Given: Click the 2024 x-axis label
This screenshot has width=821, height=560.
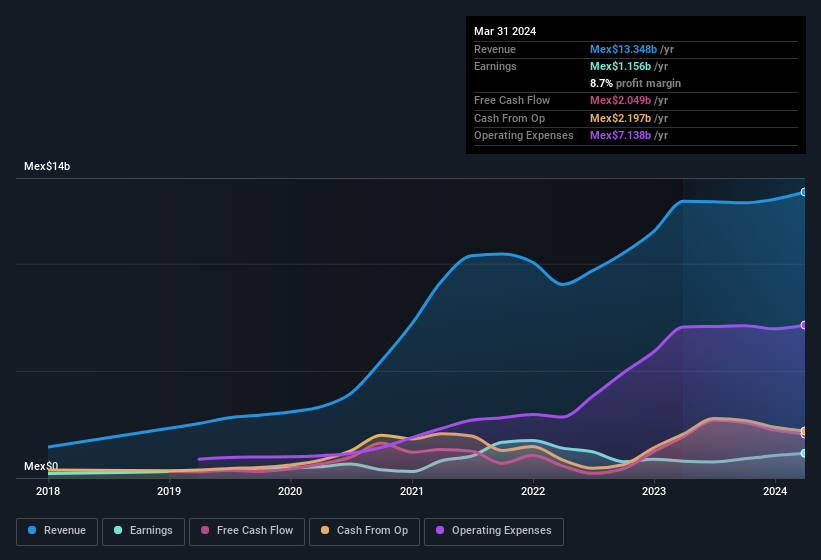Looking at the screenshot, I should [775, 491].
